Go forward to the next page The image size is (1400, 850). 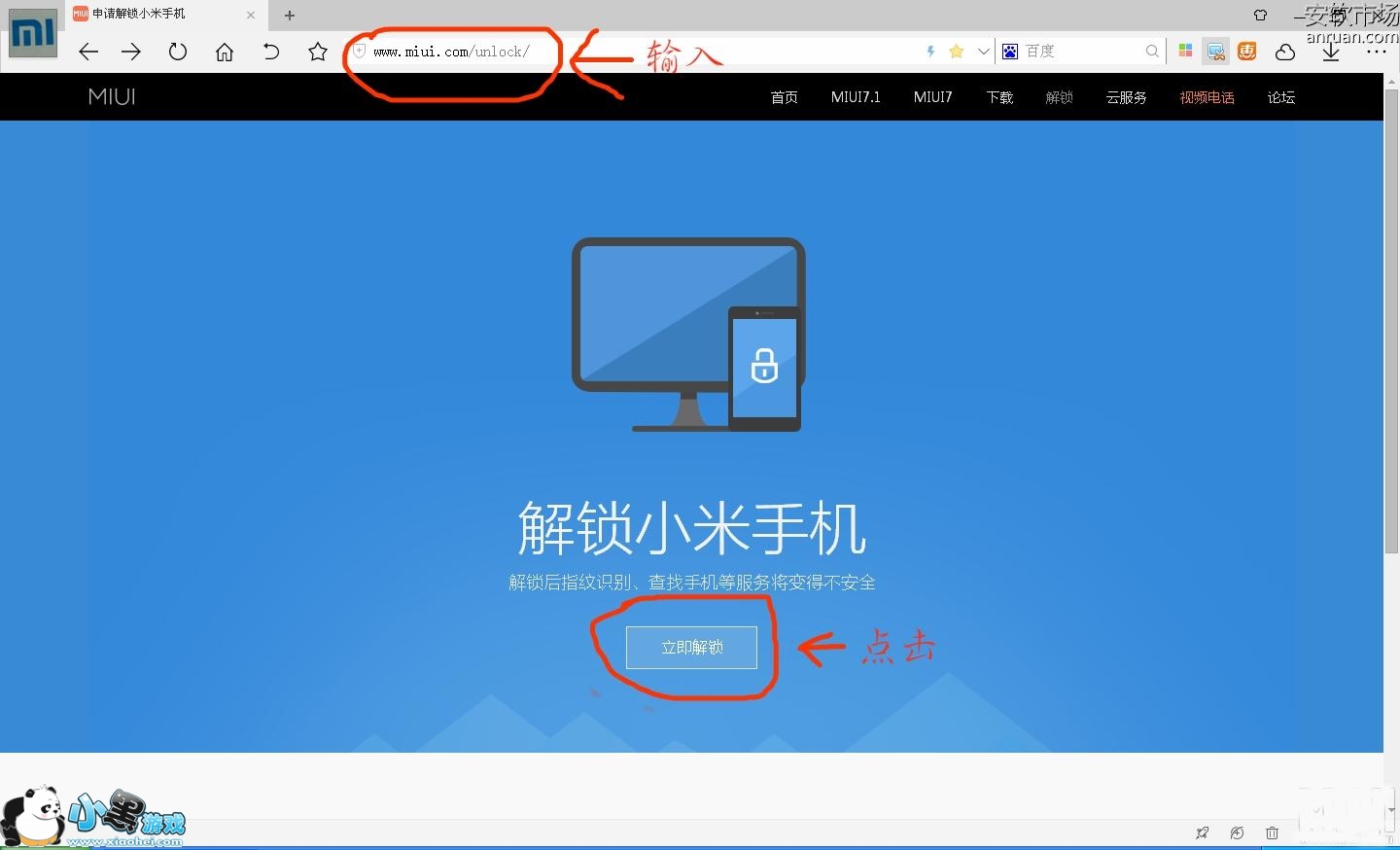131,52
